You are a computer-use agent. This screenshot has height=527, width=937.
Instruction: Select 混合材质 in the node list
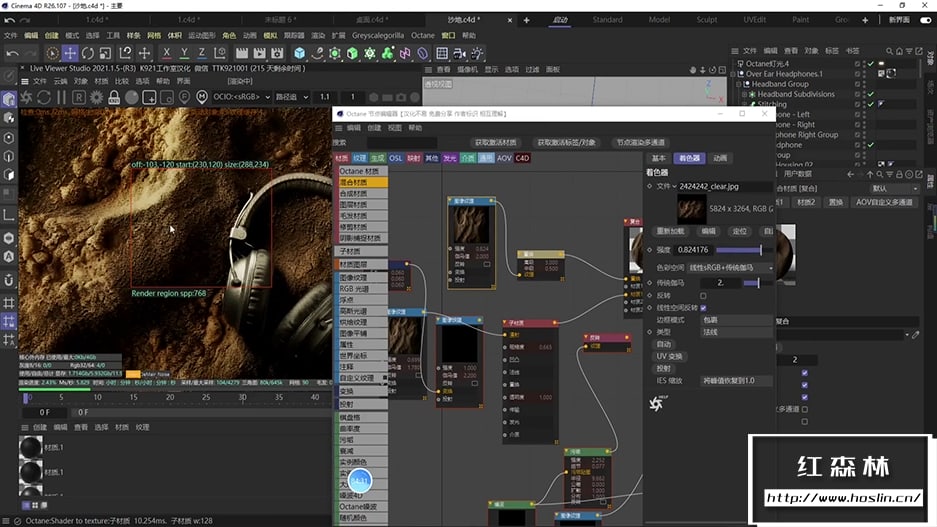point(357,183)
